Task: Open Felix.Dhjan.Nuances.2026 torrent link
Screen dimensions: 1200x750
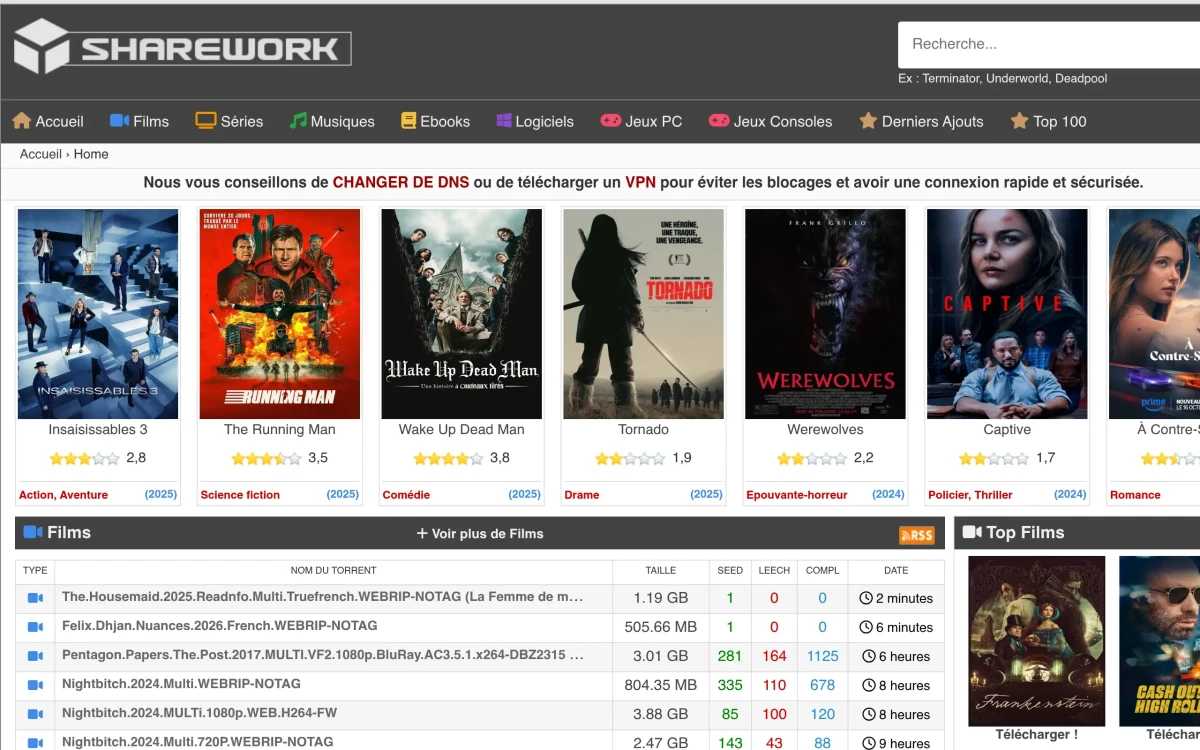Action: point(220,626)
